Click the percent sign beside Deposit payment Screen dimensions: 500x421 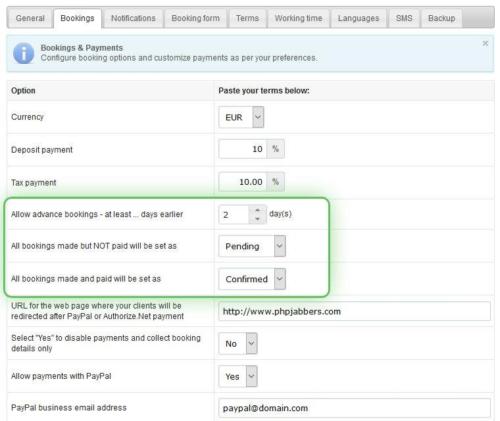(275, 149)
